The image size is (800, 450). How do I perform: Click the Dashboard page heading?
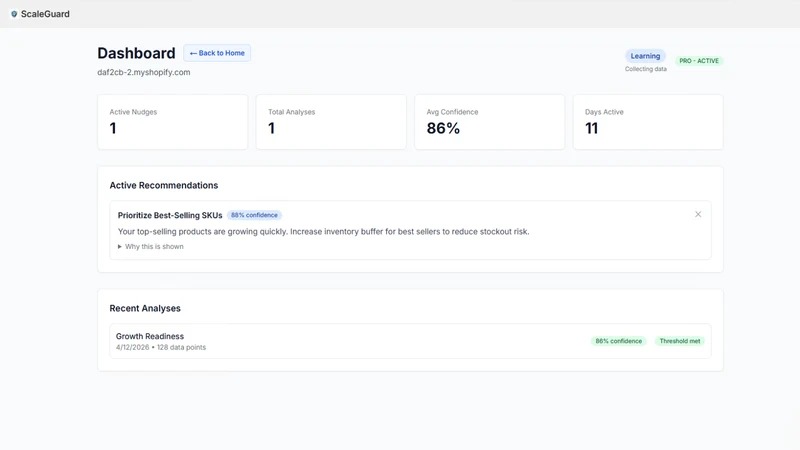[136, 53]
